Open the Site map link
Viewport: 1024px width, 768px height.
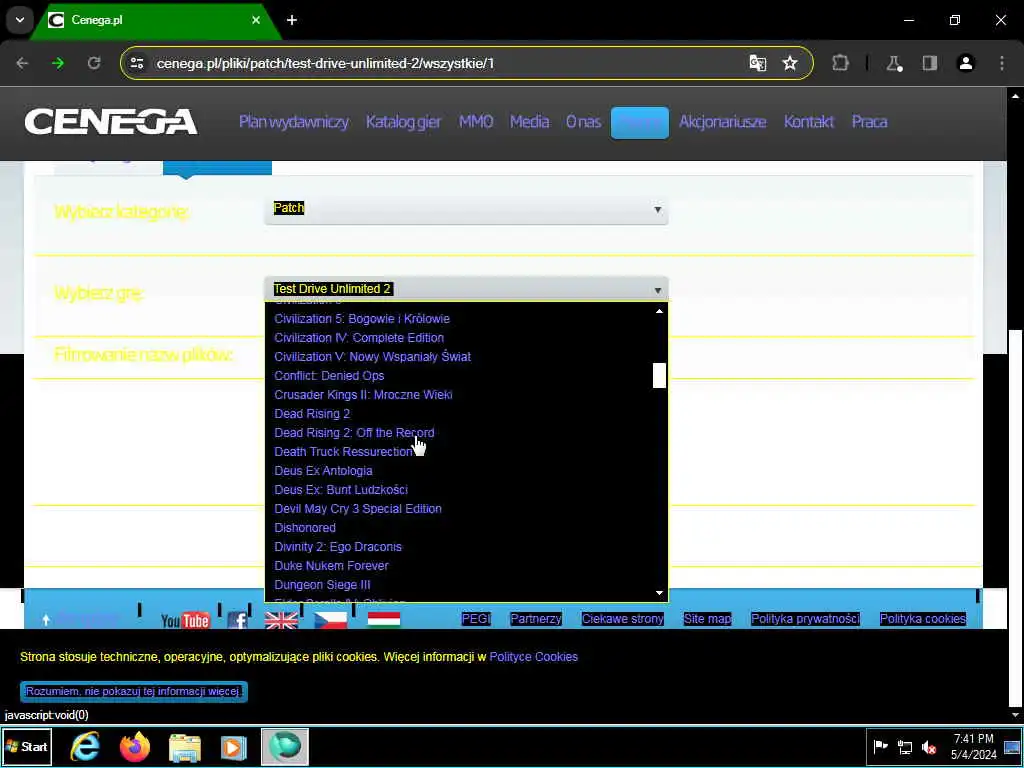tap(707, 618)
